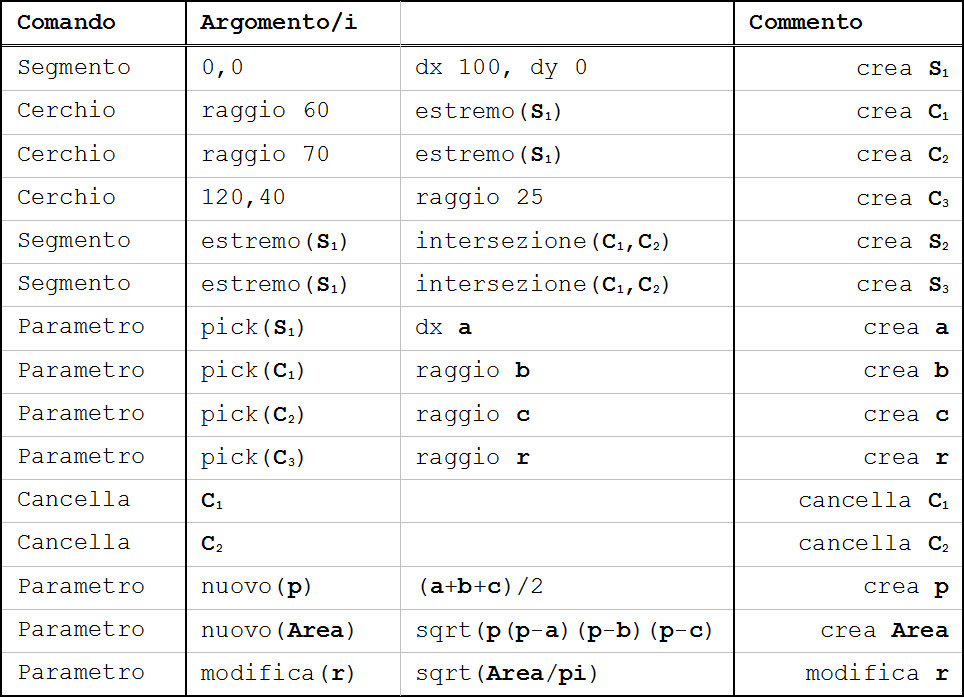Click the pick(C₃) argument cell
The height and width of the screenshot is (698, 964).
[x=253, y=457]
